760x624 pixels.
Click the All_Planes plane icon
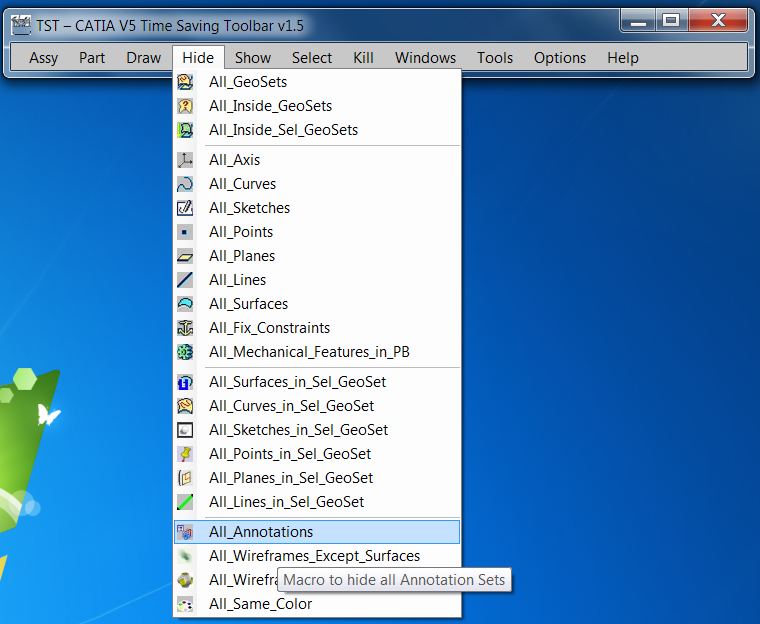click(x=185, y=256)
